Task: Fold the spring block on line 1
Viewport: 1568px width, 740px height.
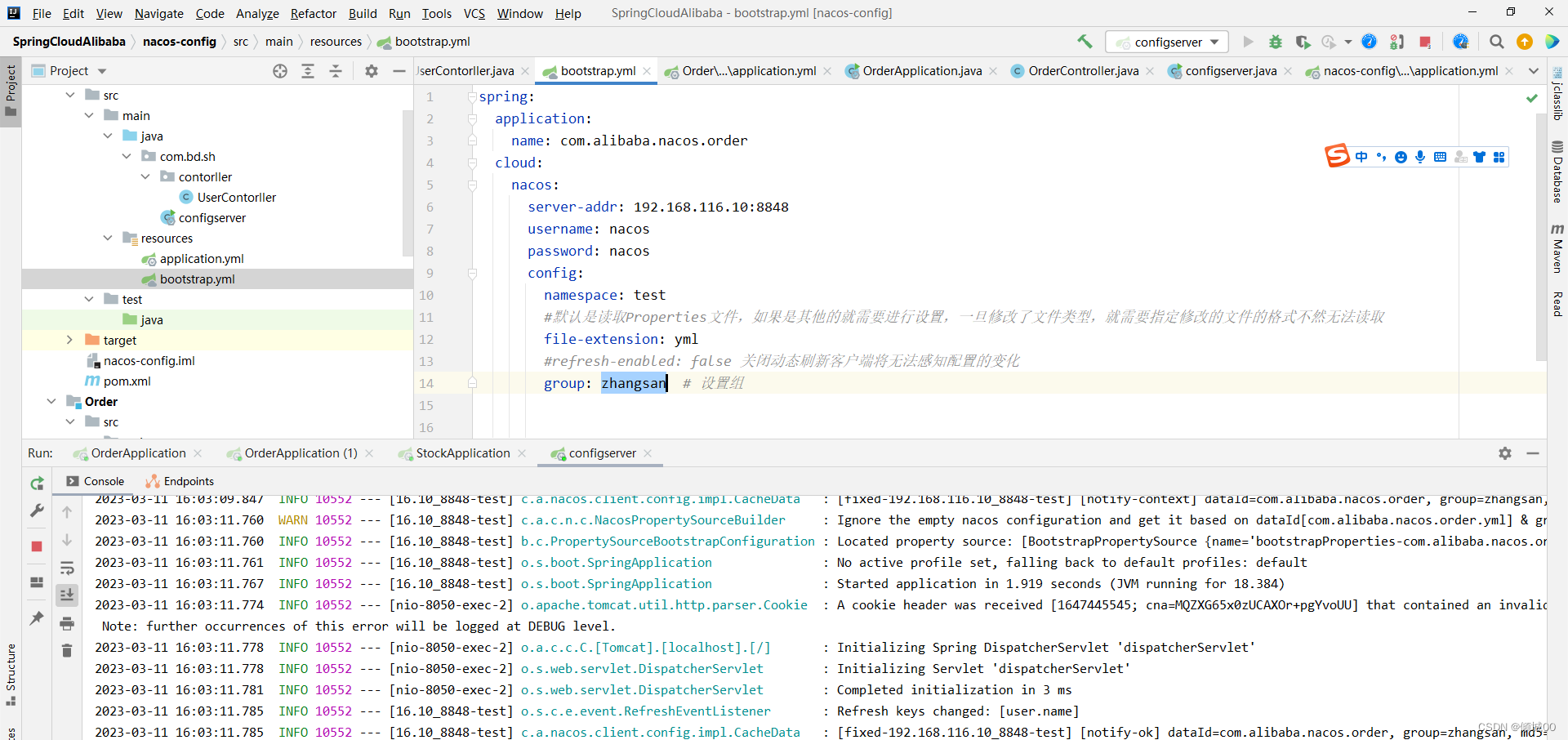Action: pos(472,96)
